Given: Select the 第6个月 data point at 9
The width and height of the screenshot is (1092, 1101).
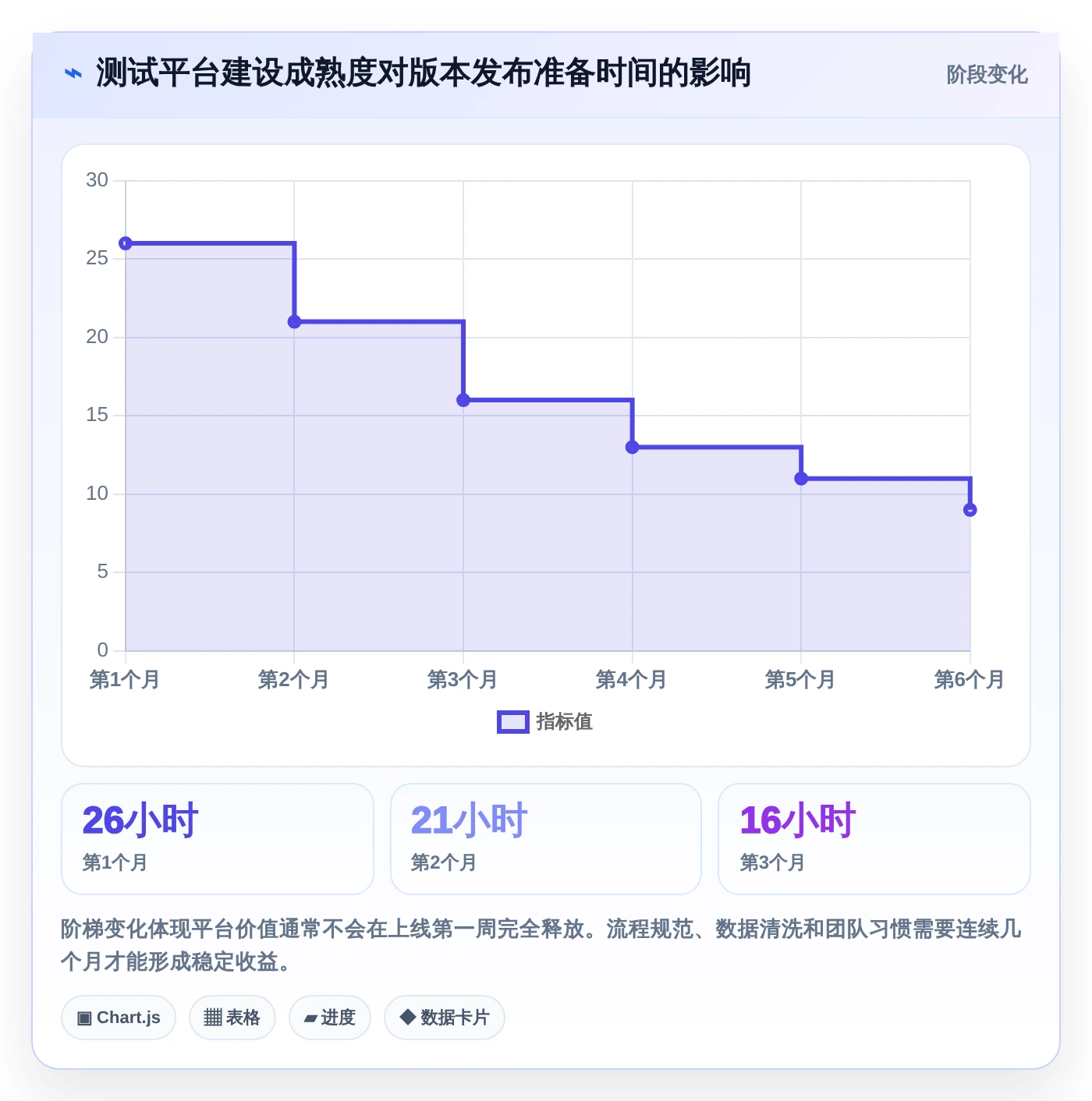Looking at the screenshot, I should point(970,510).
